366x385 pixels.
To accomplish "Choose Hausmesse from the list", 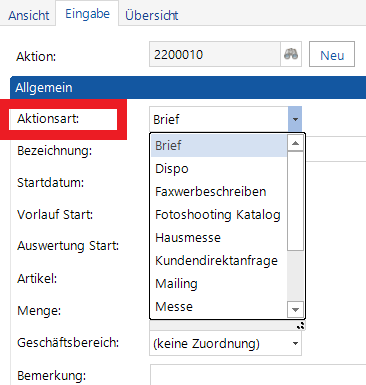I will coord(219,238).
